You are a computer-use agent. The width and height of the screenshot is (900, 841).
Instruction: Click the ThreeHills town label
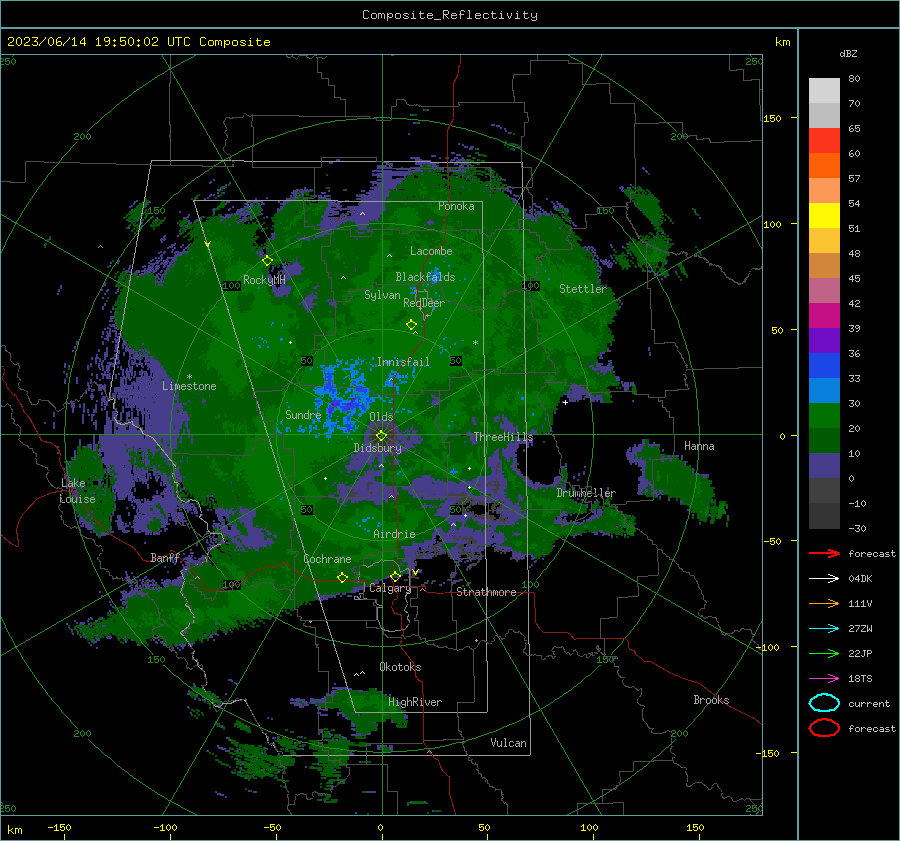pos(503,437)
